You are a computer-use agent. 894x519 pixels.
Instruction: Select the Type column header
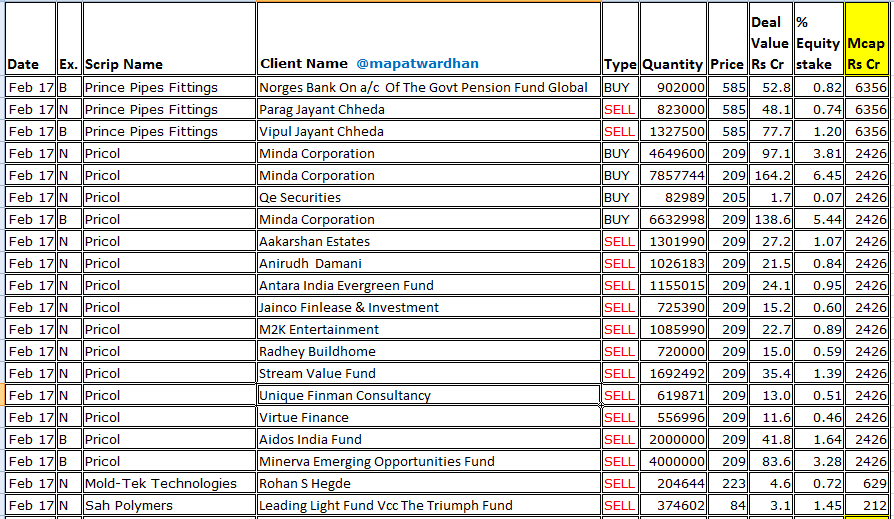click(620, 38)
